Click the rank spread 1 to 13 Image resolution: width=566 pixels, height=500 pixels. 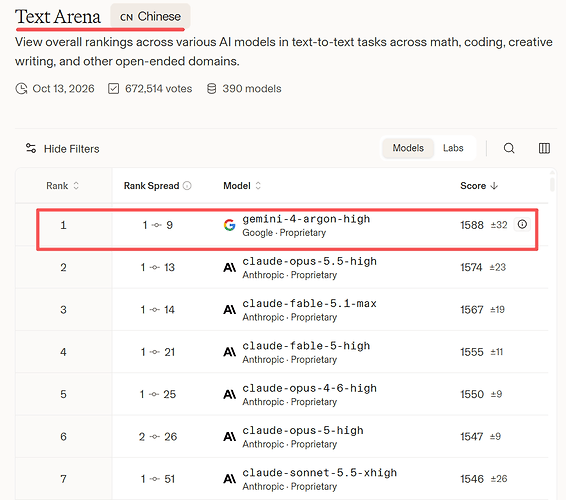click(157, 268)
